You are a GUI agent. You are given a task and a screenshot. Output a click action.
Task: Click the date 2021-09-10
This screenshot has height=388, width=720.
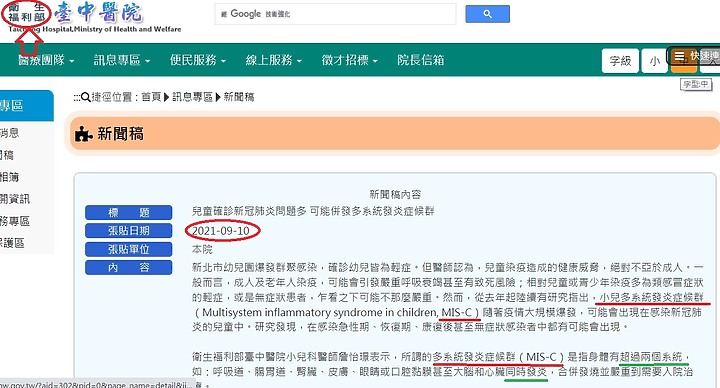point(221,231)
